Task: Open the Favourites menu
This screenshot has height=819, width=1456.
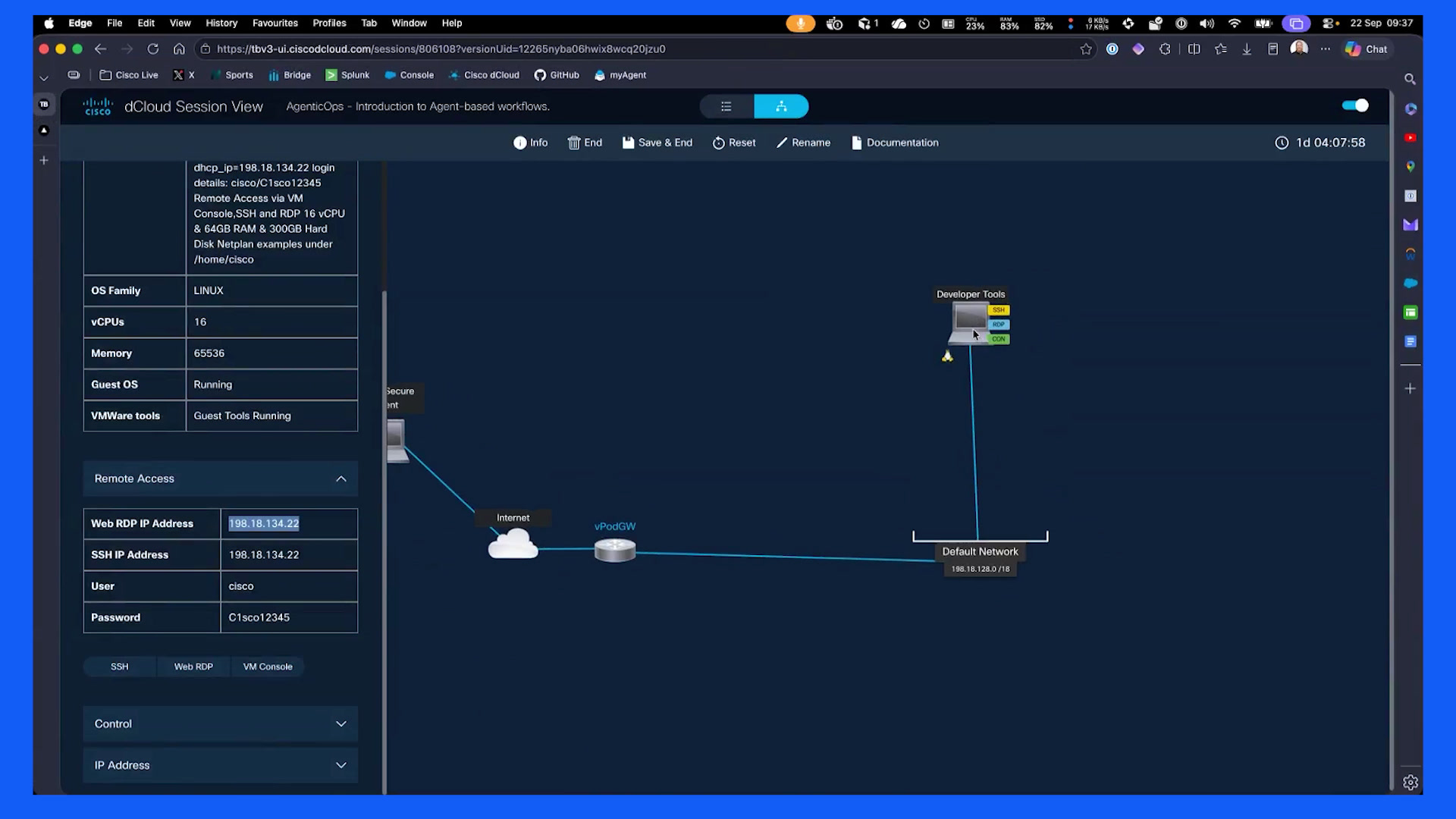Action: pyautogui.click(x=275, y=23)
